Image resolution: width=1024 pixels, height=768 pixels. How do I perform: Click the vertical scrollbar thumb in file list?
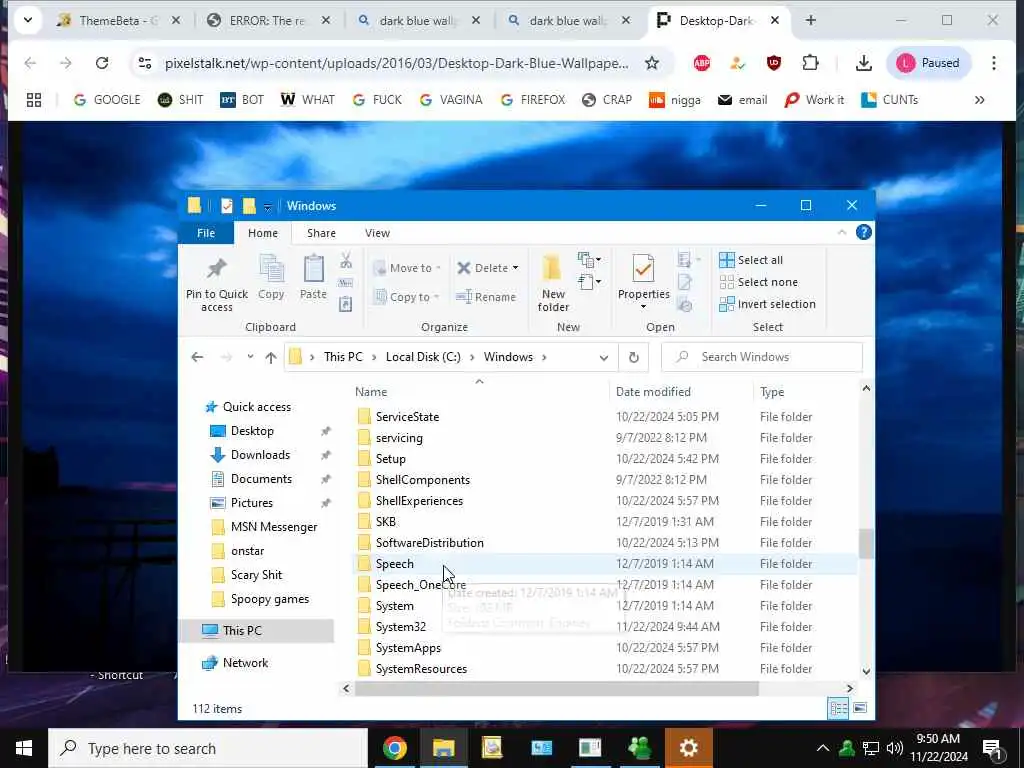[866, 543]
